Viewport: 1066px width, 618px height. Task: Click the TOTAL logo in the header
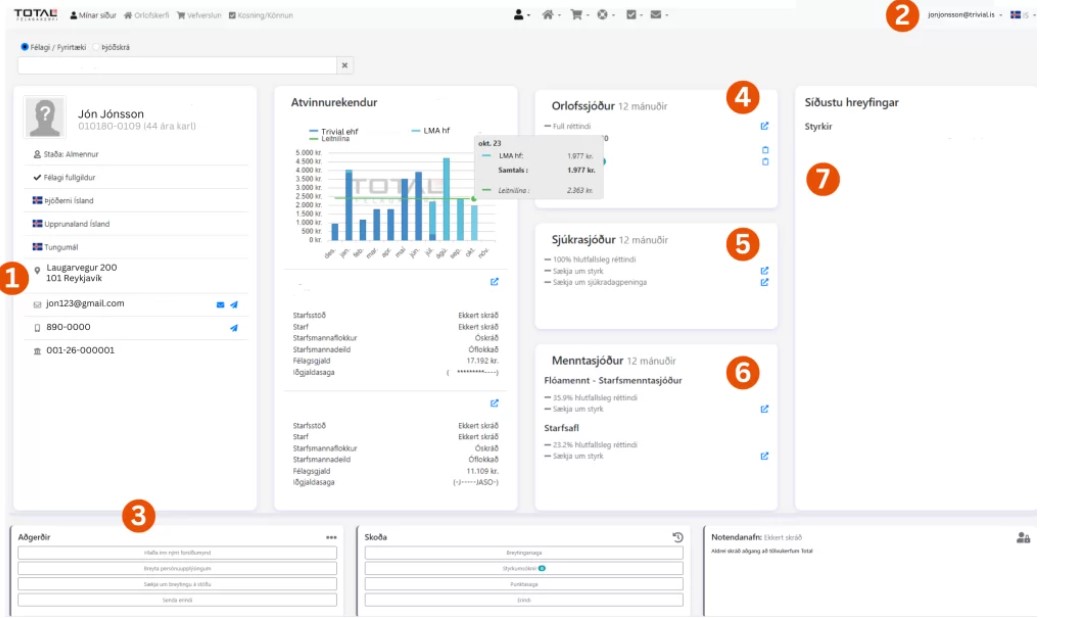click(35, 14)
